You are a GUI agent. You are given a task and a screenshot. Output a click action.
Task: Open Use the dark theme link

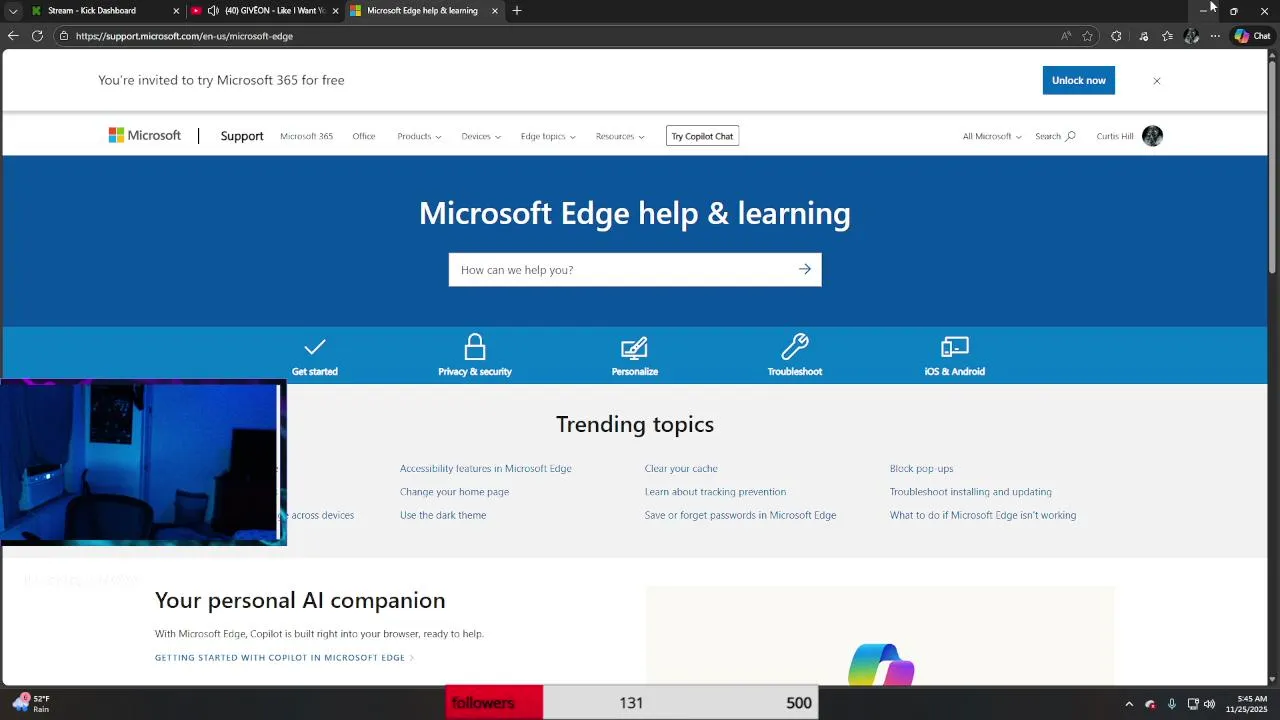coord(443,515)
